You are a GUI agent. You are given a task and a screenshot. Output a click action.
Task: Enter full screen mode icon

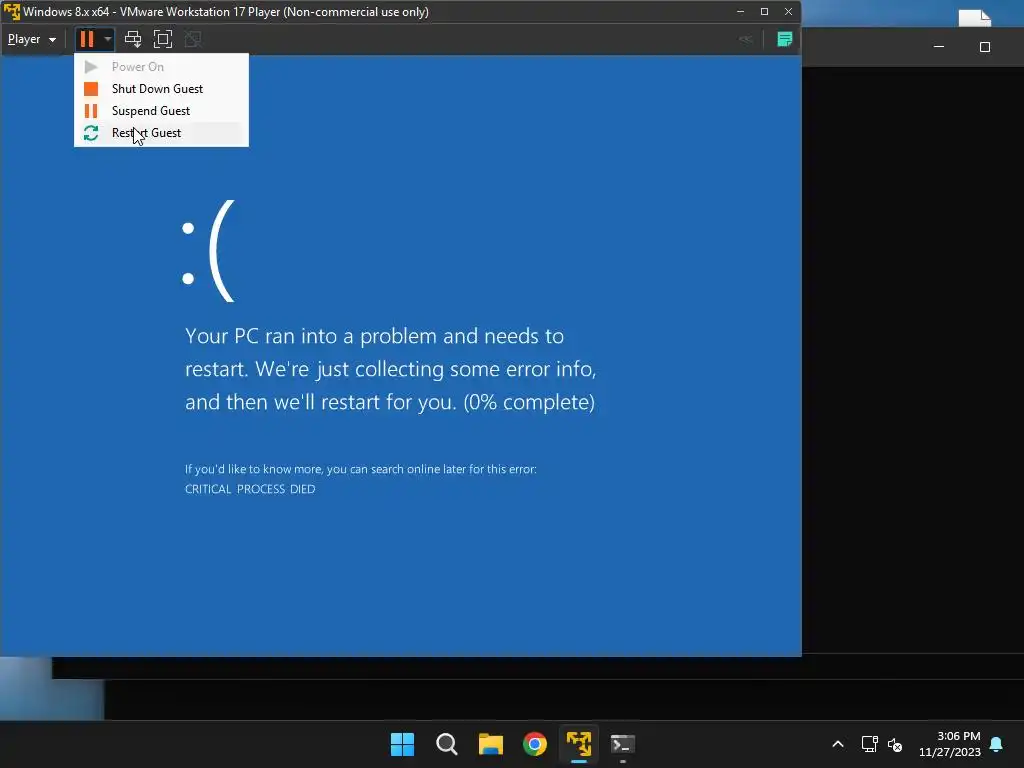(x=163, y=39)
